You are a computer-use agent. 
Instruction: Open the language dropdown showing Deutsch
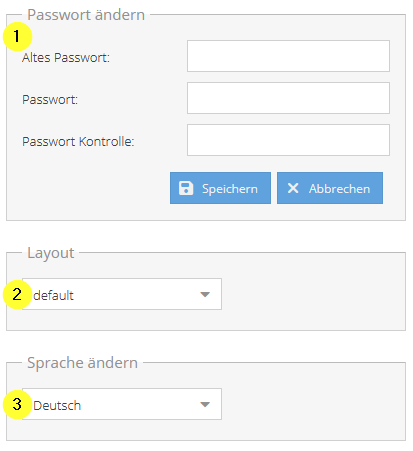pyautogui.click(x=122, y=404)
